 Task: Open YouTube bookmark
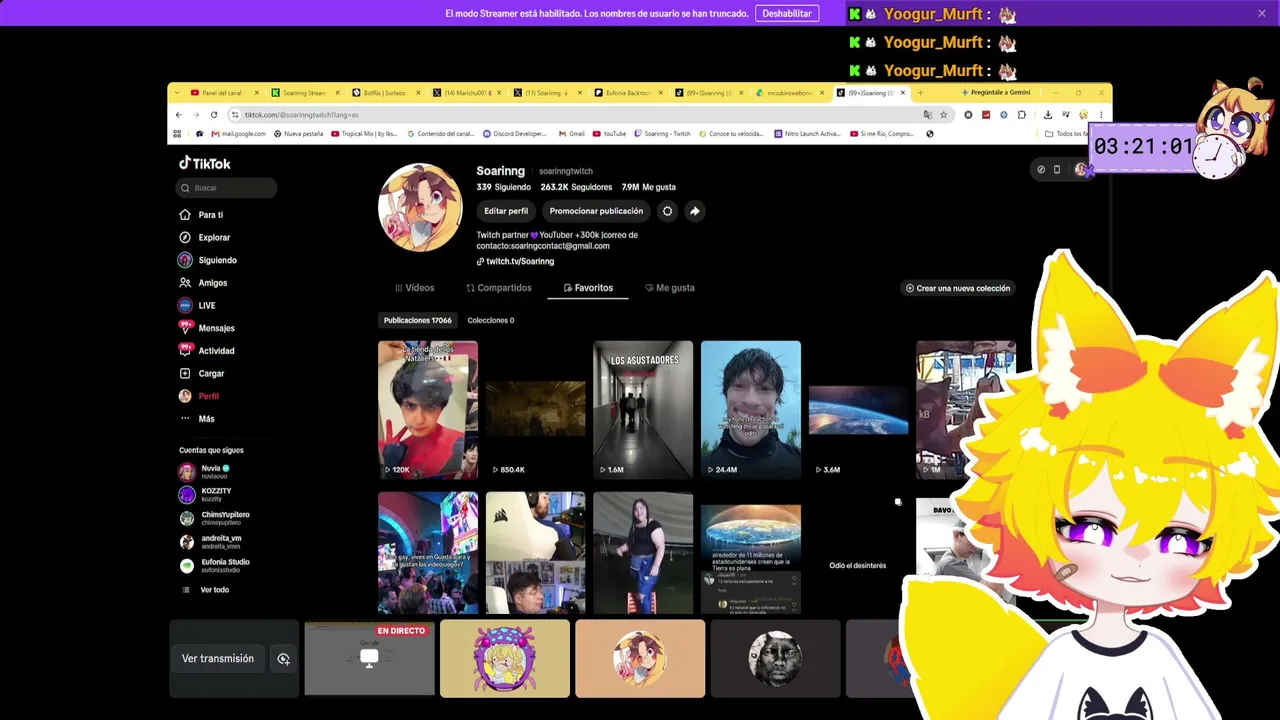[609, 134]
